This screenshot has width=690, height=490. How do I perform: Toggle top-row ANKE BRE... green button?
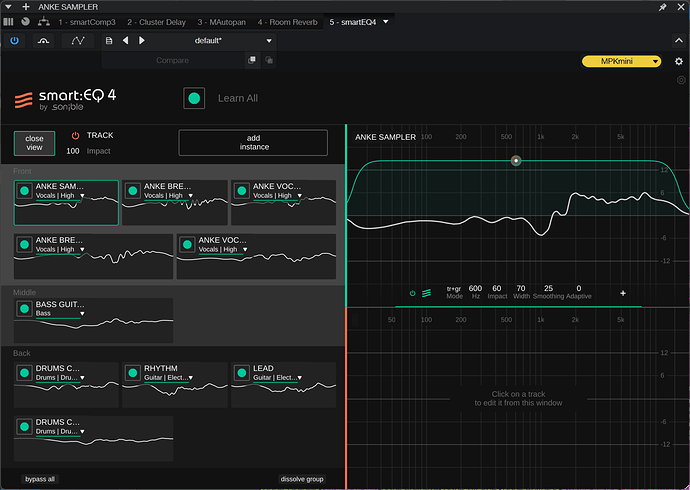132,191
